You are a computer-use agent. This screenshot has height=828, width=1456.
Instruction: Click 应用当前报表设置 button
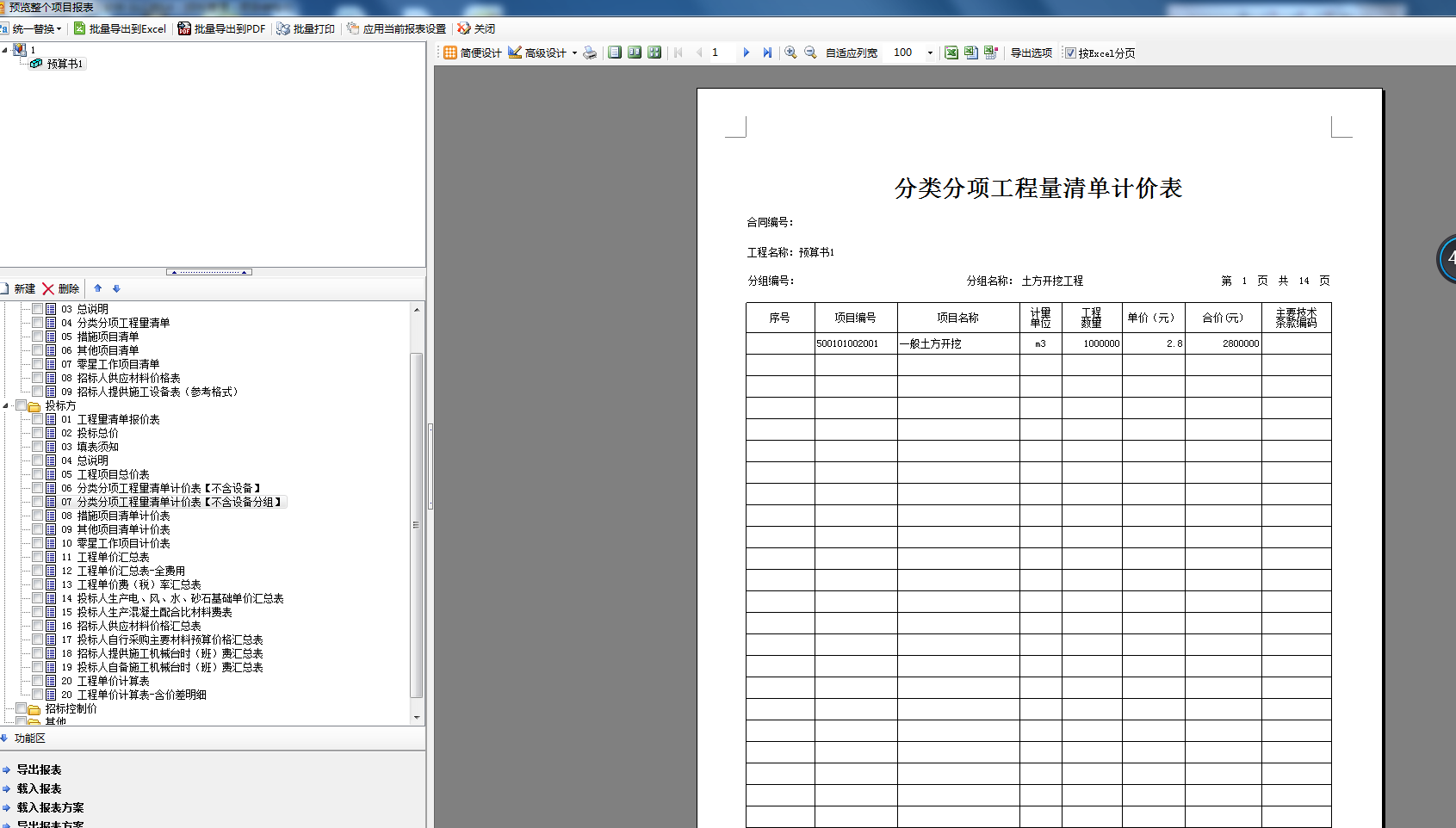397,28
